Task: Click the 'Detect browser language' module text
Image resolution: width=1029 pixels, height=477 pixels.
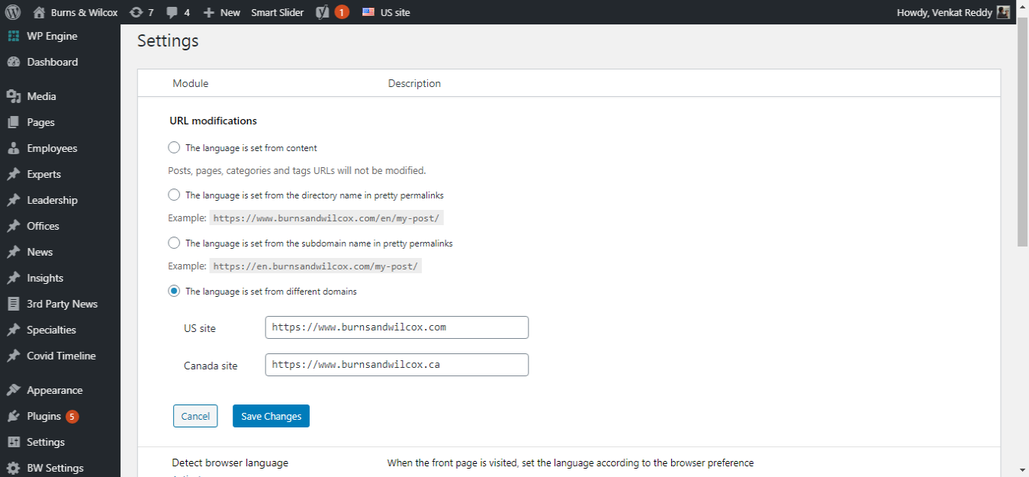Action: (x=230, y=463)
